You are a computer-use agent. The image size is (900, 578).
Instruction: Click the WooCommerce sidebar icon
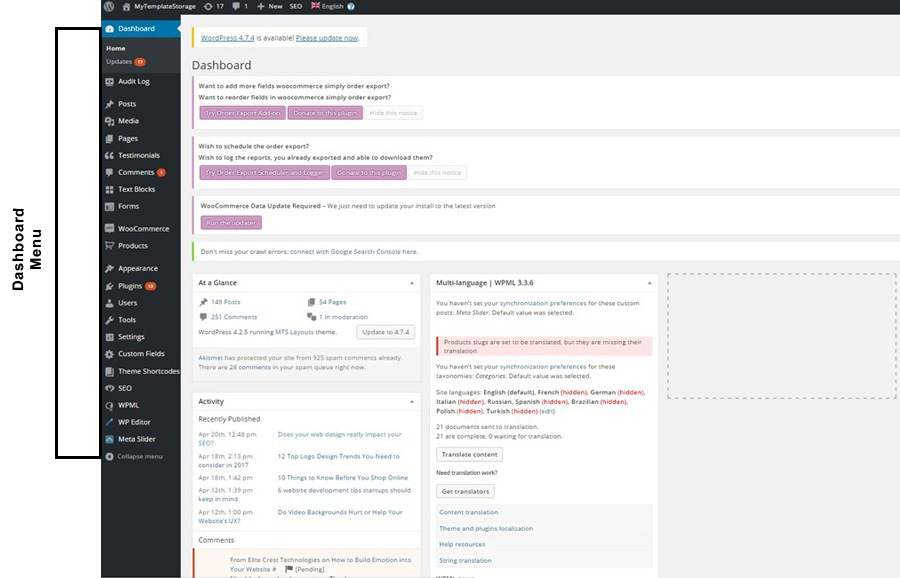tap(109, 229)
